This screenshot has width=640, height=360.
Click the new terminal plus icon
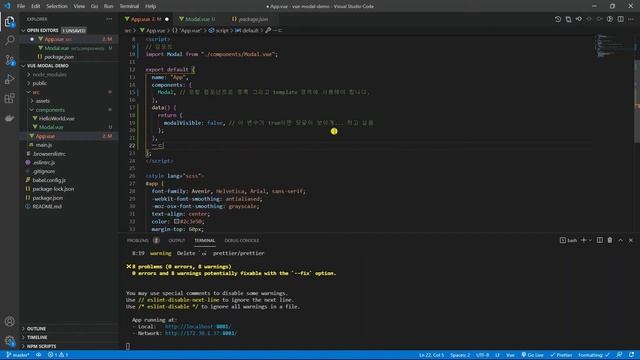(584, 240)
